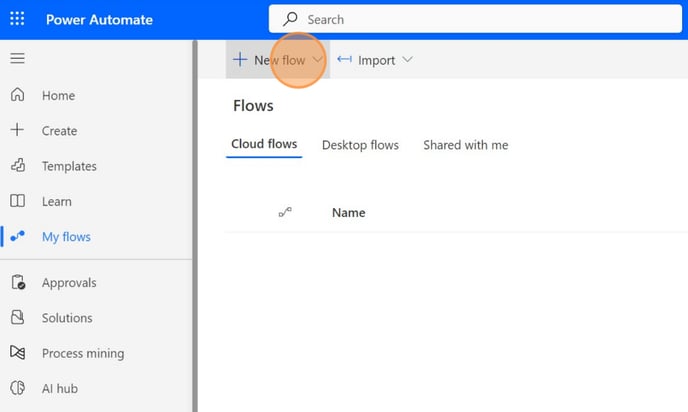
Task: Click the Home house icon
Action: click(18, 95)
